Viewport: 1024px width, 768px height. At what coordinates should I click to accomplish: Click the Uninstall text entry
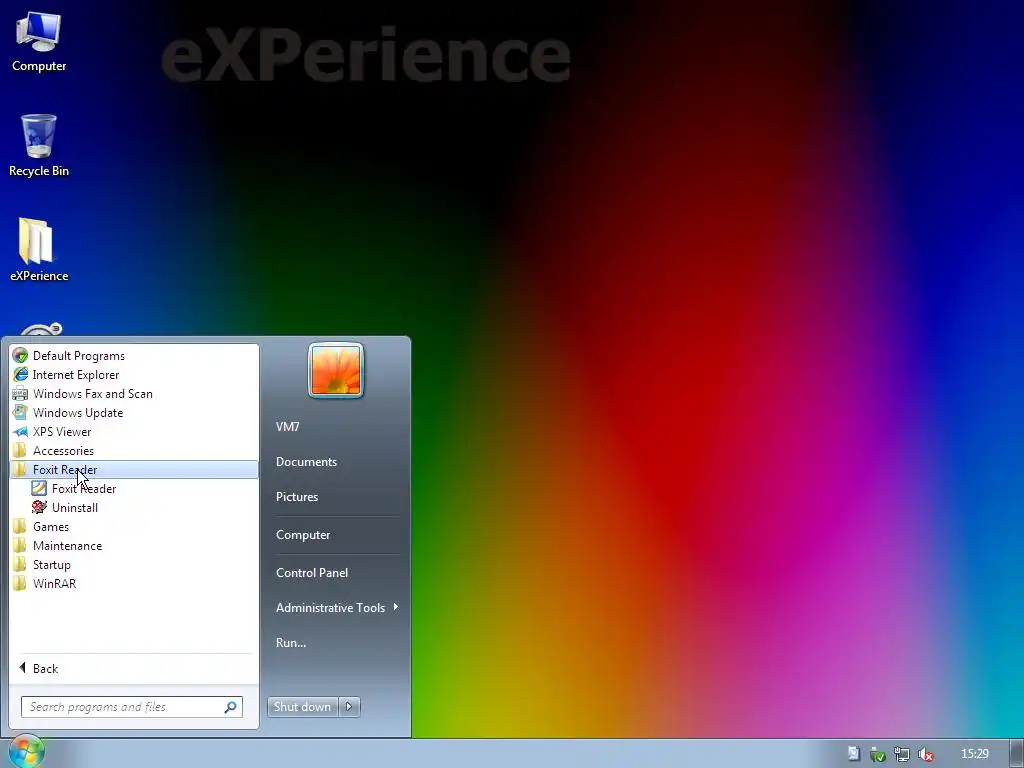(x=74, y=507)
